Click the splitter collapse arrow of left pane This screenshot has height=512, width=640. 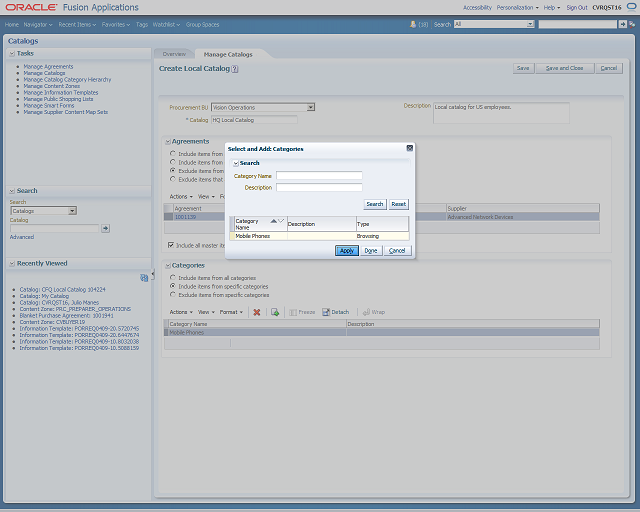point(153,275)
